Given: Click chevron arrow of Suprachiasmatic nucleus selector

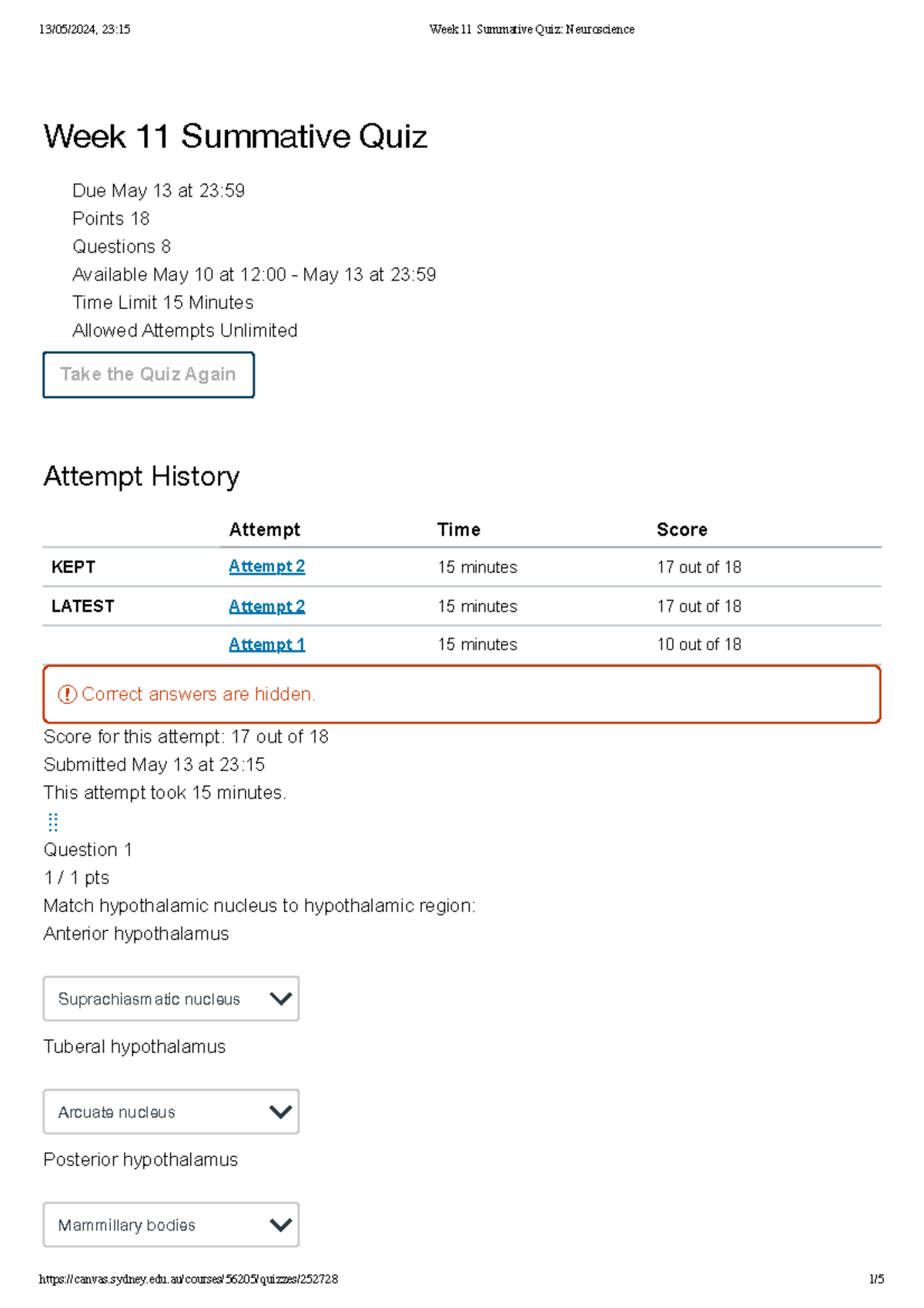Looking at the screenshot, I should (x=280, y=999).
